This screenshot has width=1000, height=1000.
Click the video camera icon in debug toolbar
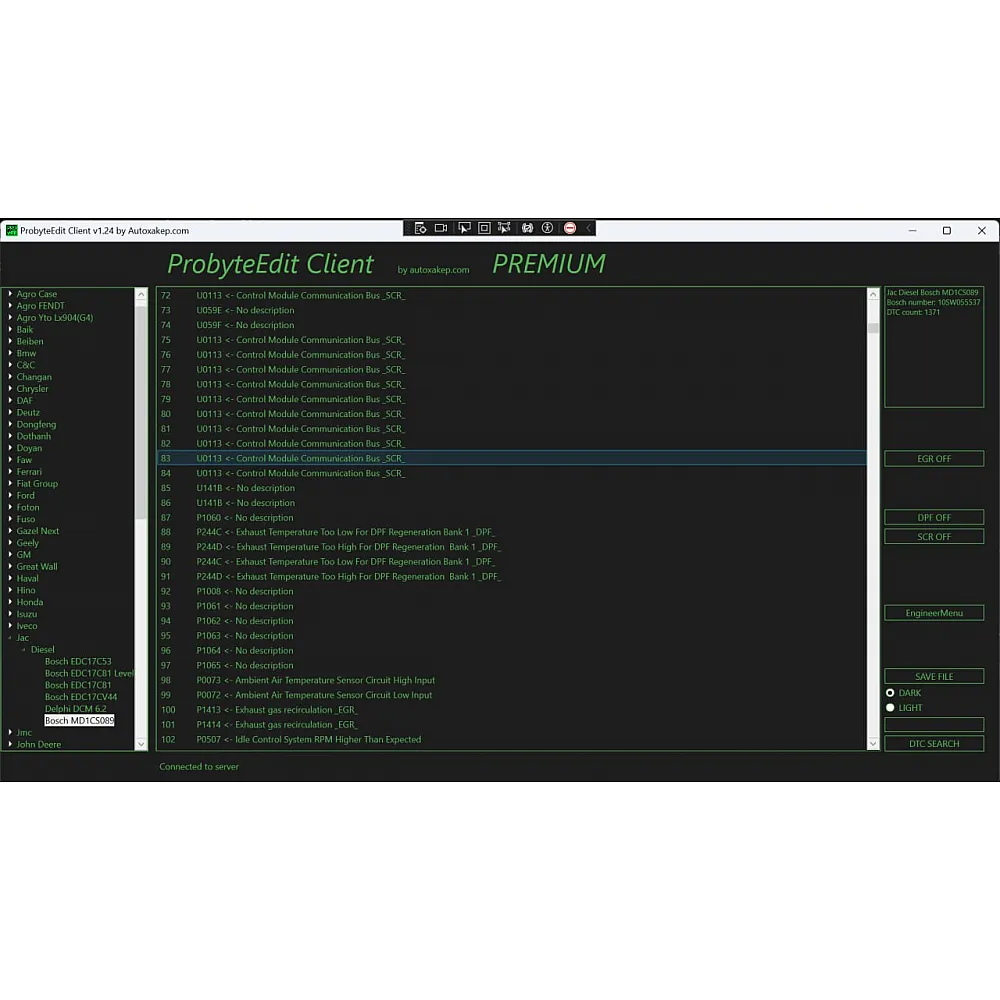[x=441, y=228]
